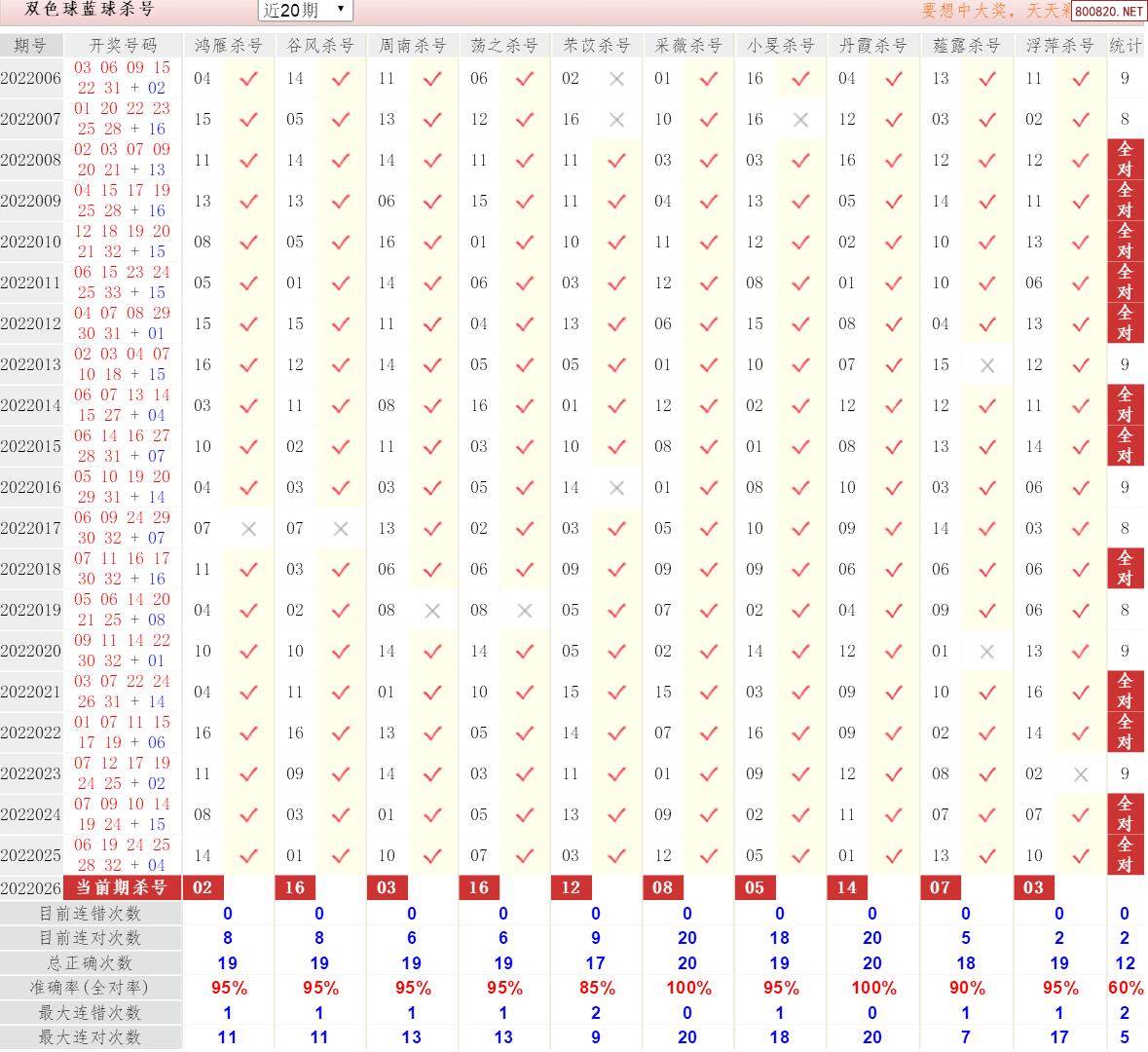Click the 谷风杀号 column header
Viewport: 1148px width, 1052px height.
click(320, 46)
